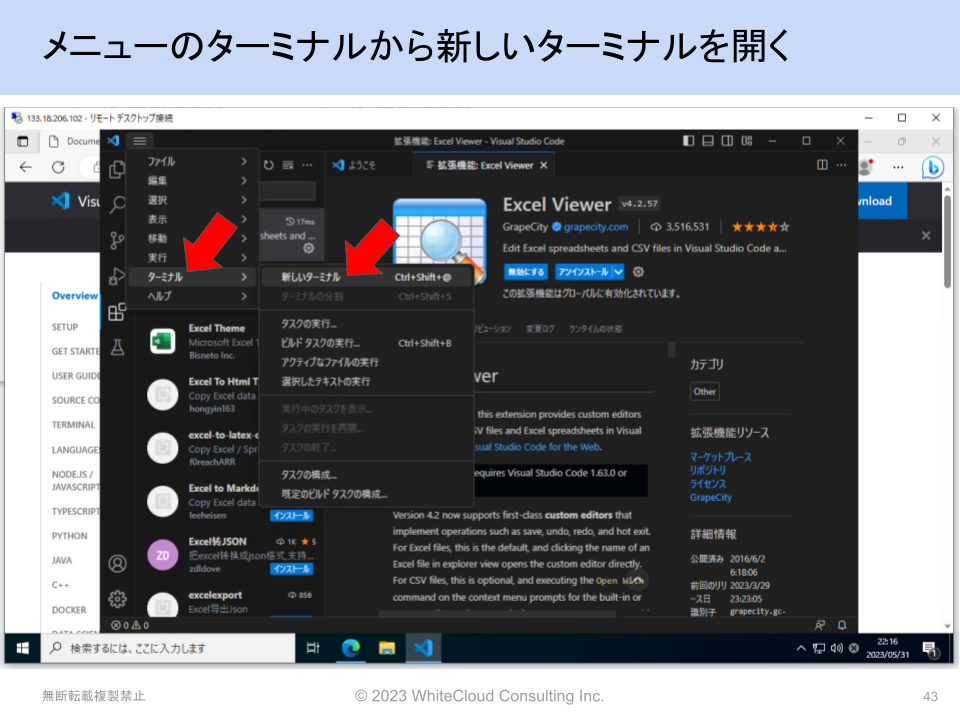Open Excel Viewer extension settings gear
The width and height of the screenshot is (960, 720).
[639, 272]
